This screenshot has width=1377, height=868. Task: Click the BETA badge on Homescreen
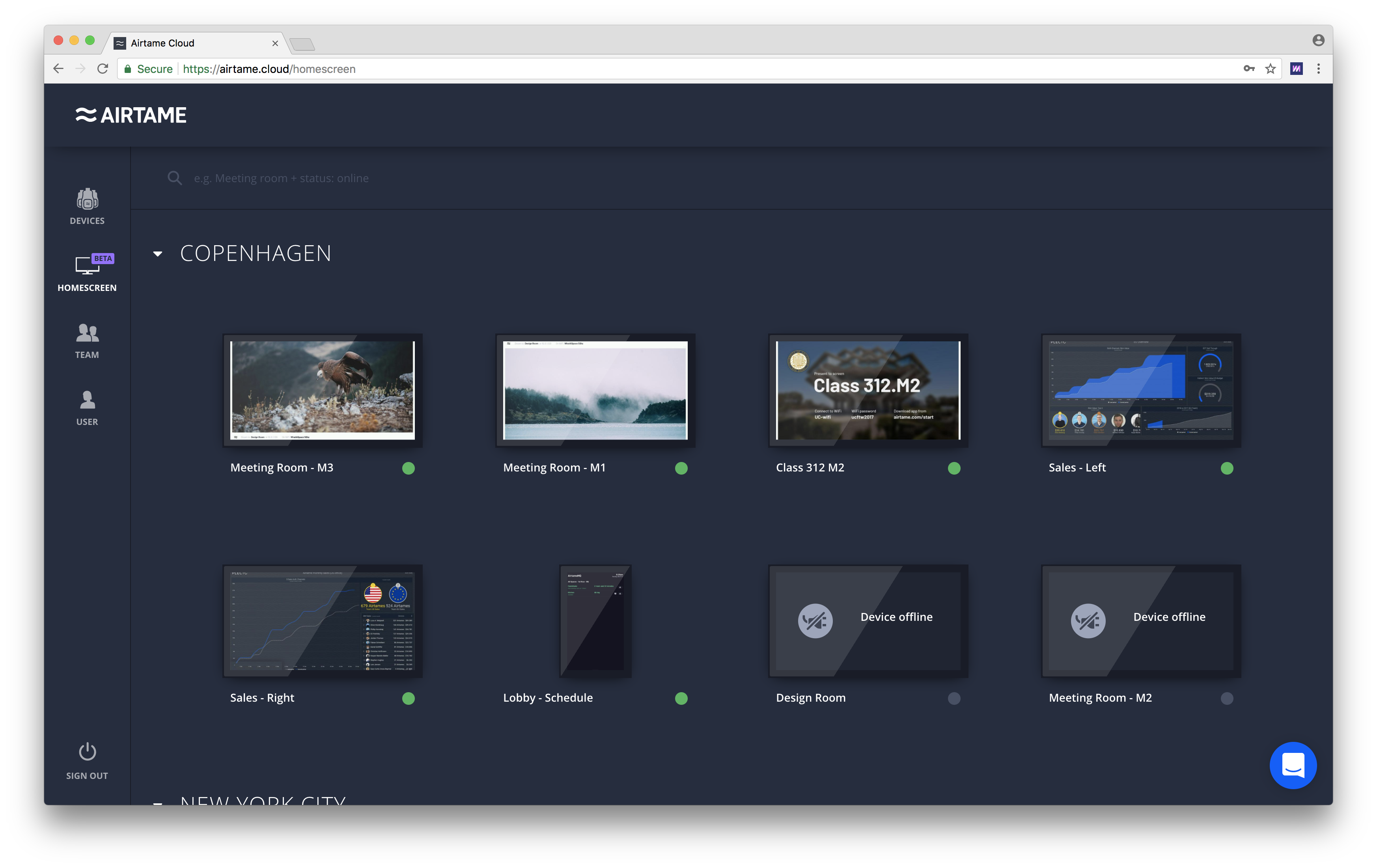pos(103,259)
